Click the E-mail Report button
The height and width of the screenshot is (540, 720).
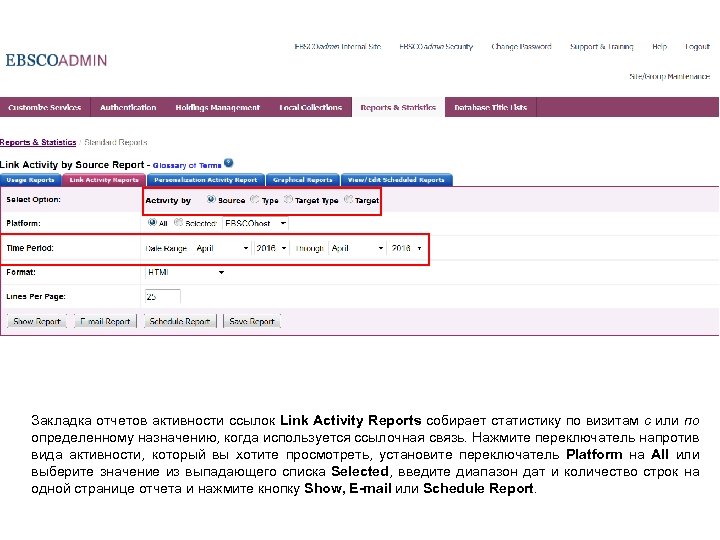click(x=105, y=321)
